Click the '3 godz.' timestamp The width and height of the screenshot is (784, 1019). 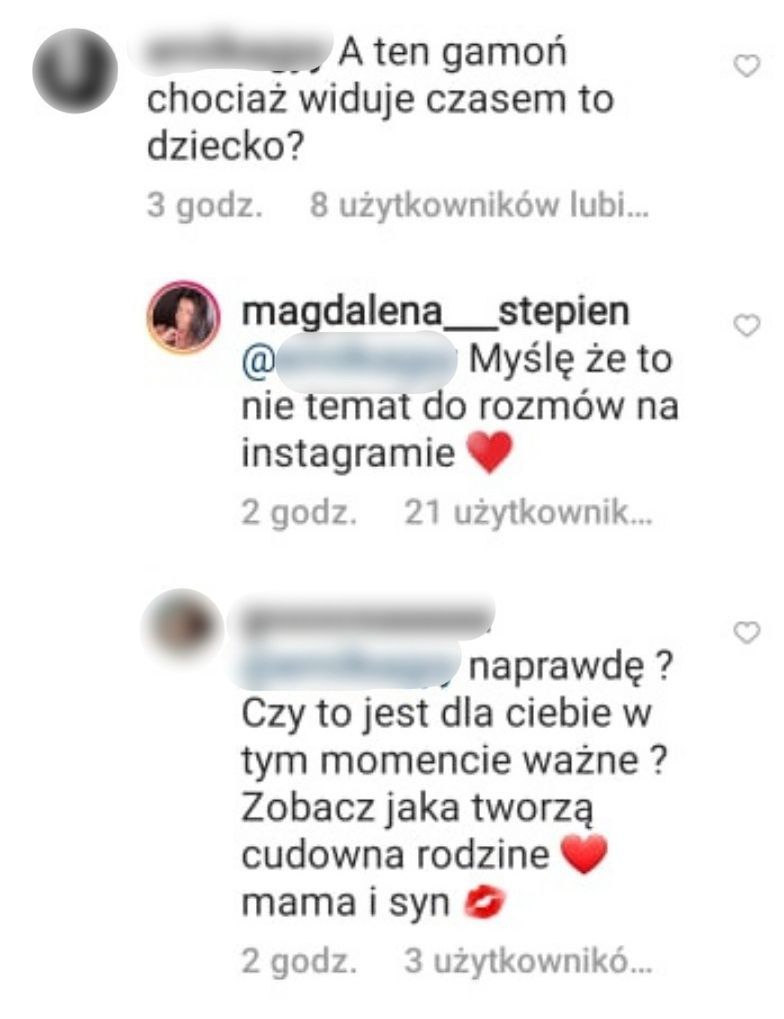pos(205,206)
